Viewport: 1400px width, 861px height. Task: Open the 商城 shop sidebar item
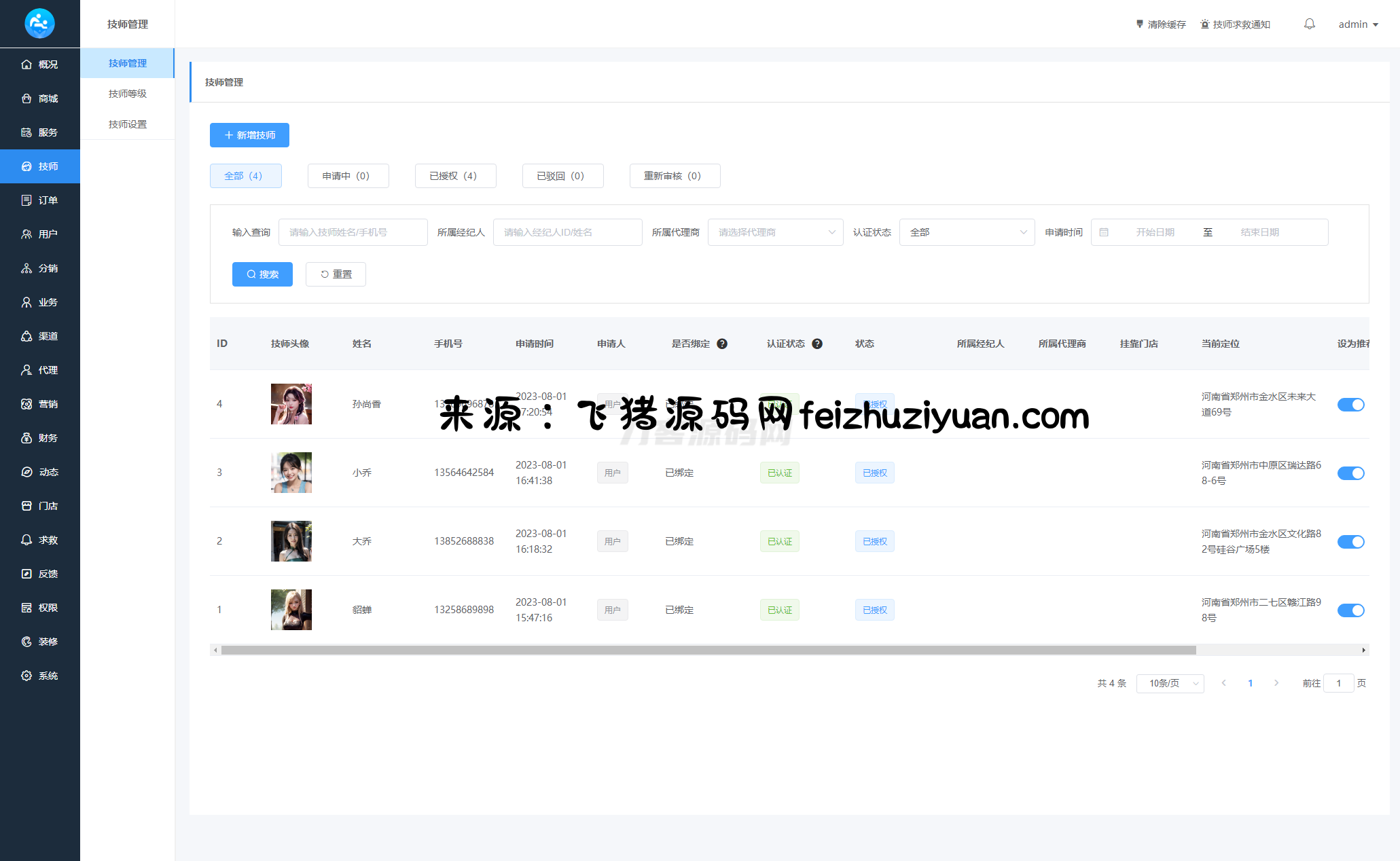click(39, 98)
